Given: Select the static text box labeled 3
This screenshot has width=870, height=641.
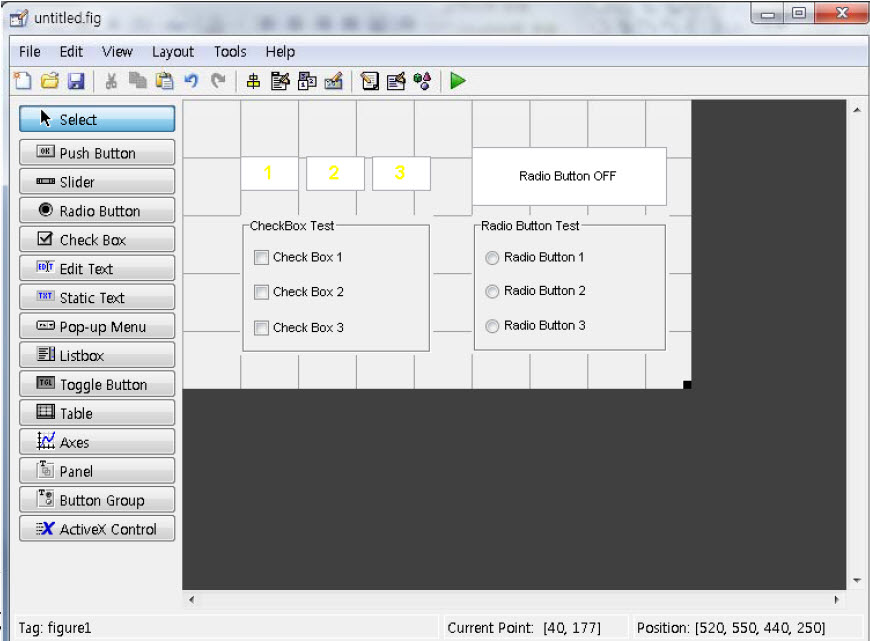Looking at the screenshot, I should (401, 173).
